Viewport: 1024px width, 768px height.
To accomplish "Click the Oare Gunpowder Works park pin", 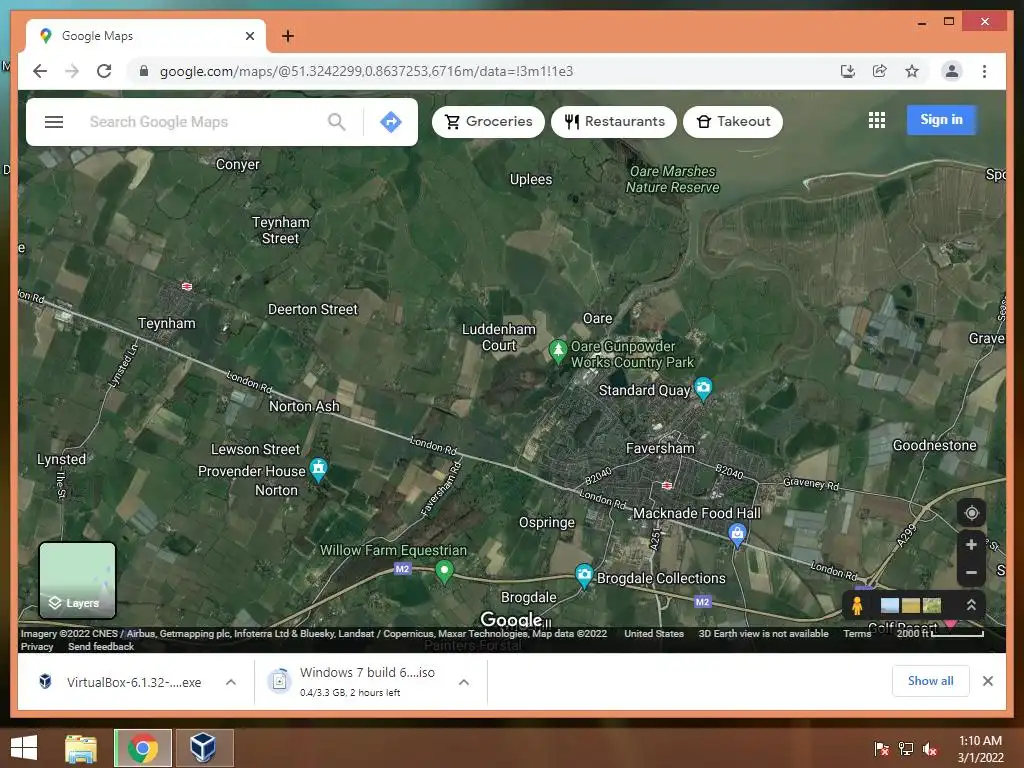I will (x=557, y=351).
